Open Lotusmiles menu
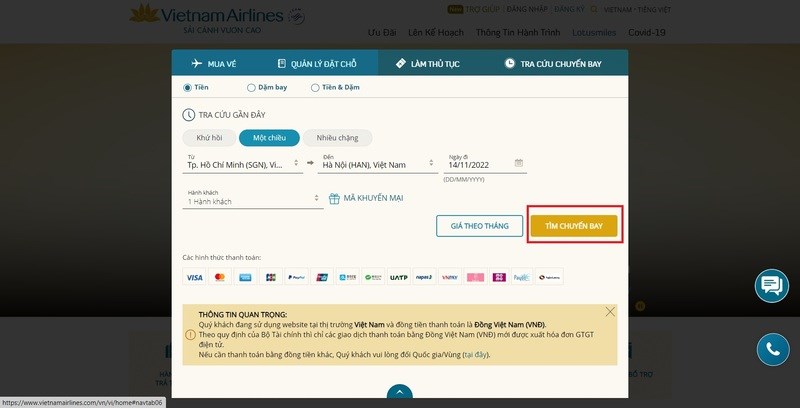Image resolution: width=800 pixels, height=408 pixels. point(594,32)
